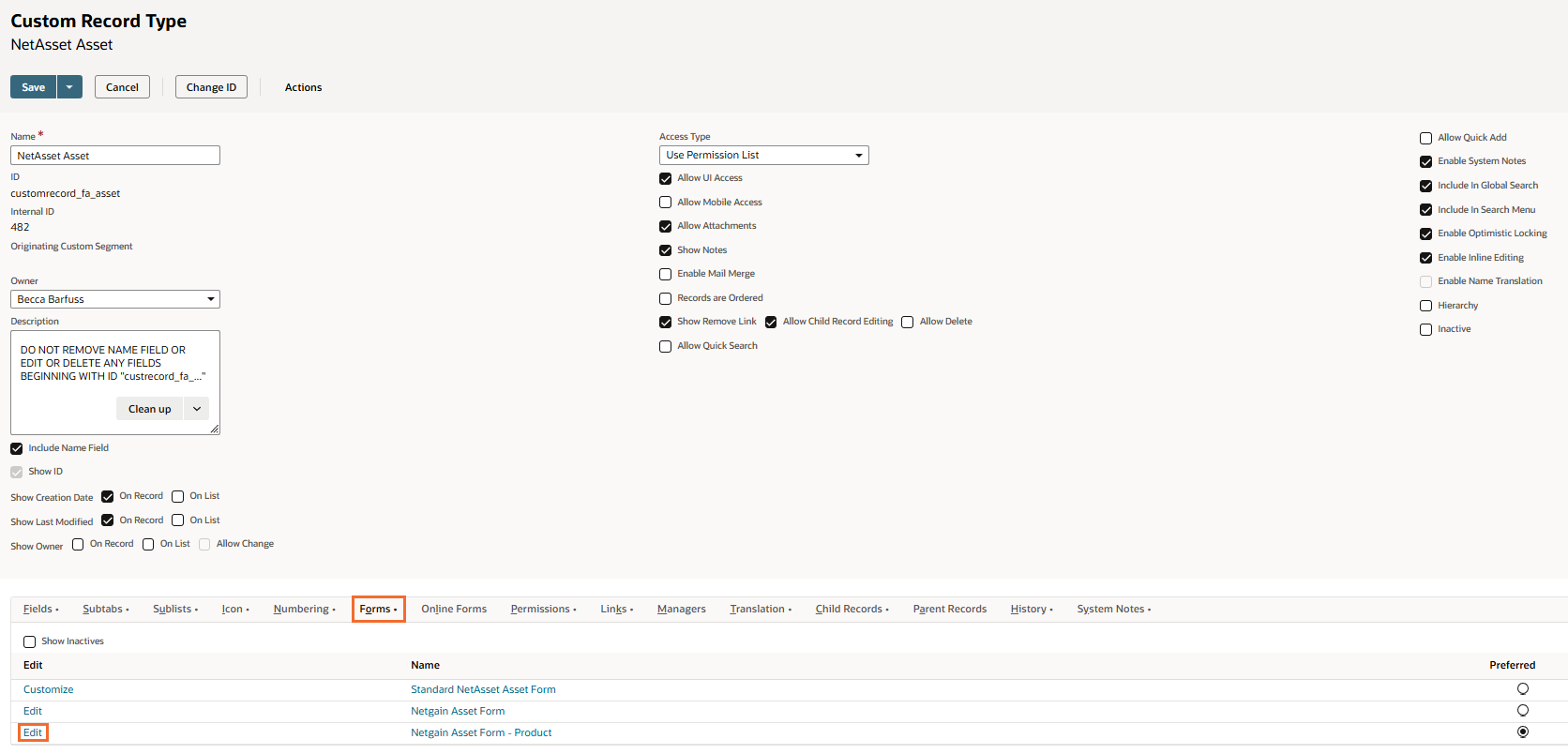Viewport: 1568px width, 754px height.
Task: Open the Standard NetAsset Asset Form link
Action: coord(483,689)
